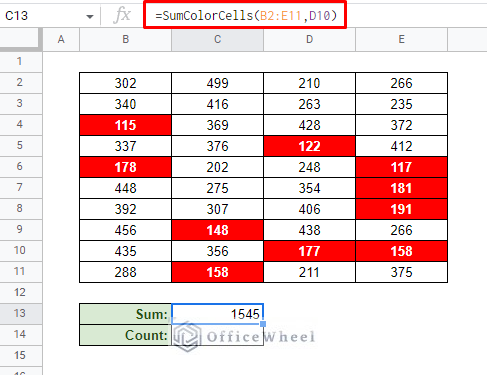The height and width of the screenshot is (375, 487).
Task: Click red cell containing 115
Action: 125,125
